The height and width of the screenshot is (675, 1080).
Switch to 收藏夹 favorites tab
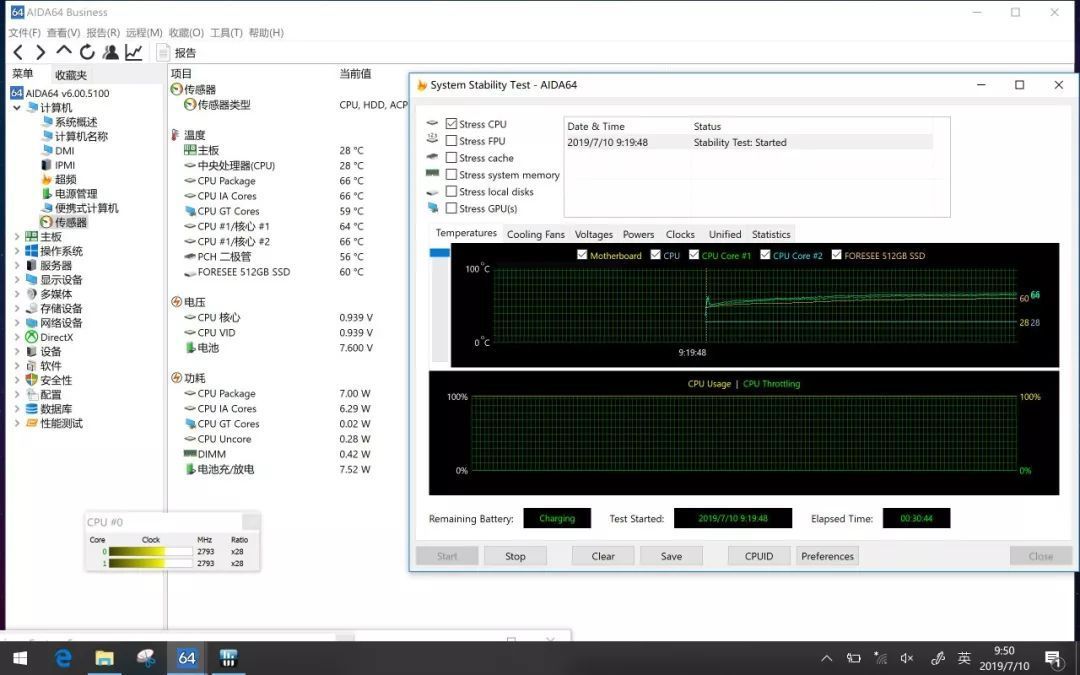(71, 75)
